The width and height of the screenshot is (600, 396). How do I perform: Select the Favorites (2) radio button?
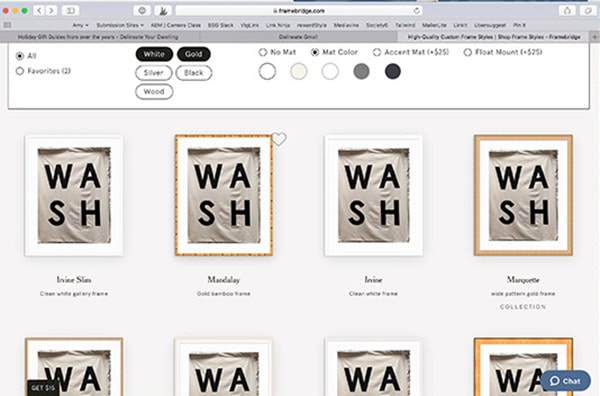(20, 71)
